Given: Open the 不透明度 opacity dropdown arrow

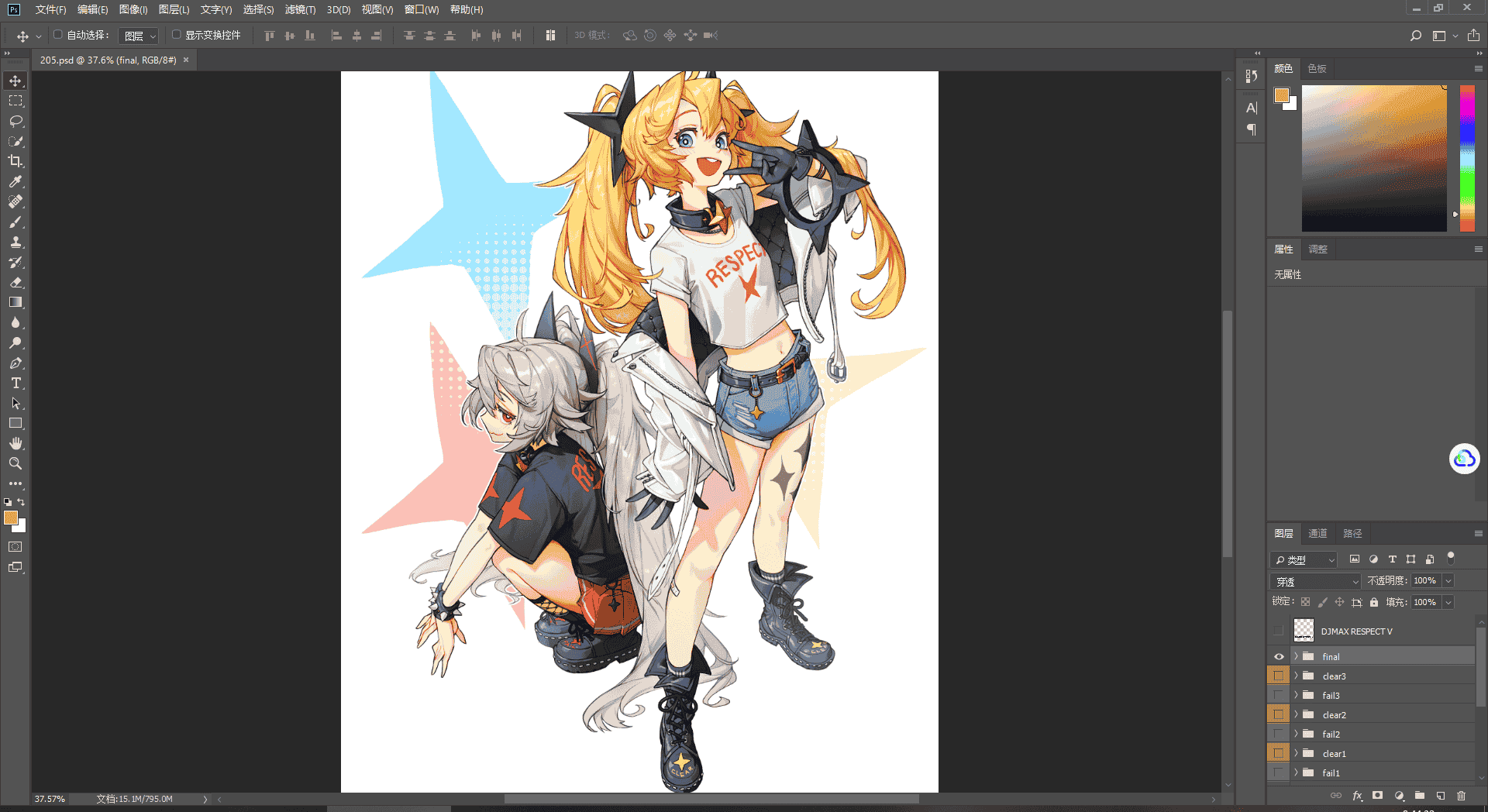Looking at the screenshot, I should click(1448, 581).
